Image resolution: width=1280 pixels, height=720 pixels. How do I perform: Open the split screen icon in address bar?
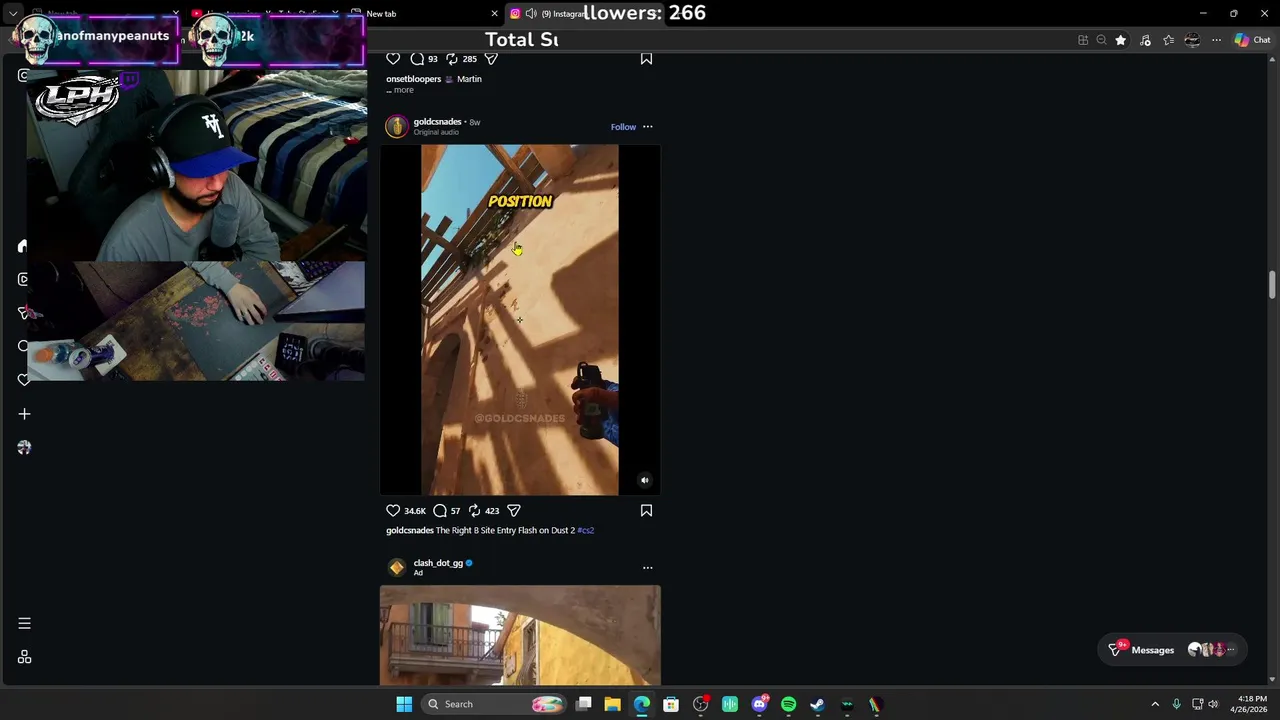[x=1083, y=40]
